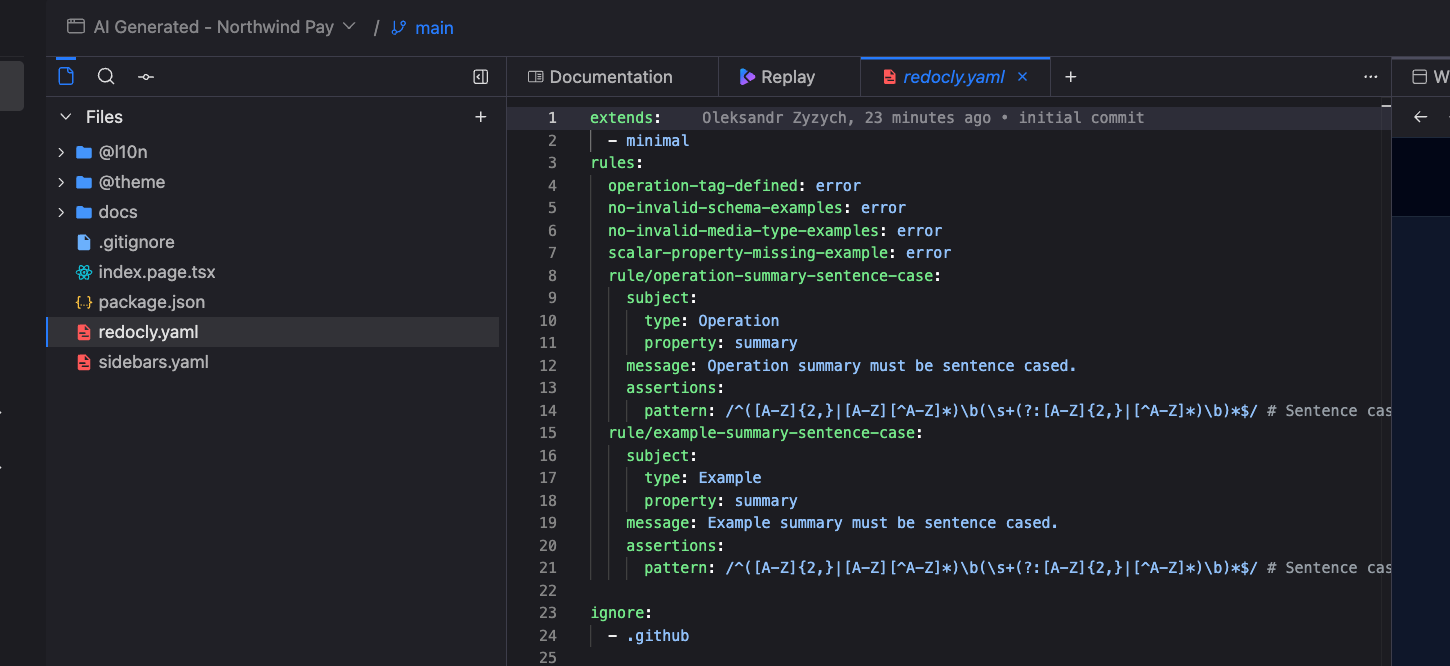
Task: Close the redocly.yaml tab
Action: (x=1022, y=77)
